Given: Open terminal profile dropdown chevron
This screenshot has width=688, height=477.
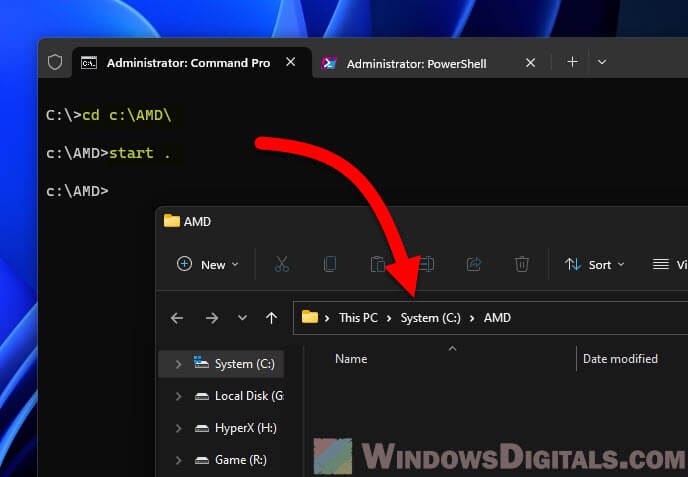Looking at the screenshot, I should [x=602, y=62].
